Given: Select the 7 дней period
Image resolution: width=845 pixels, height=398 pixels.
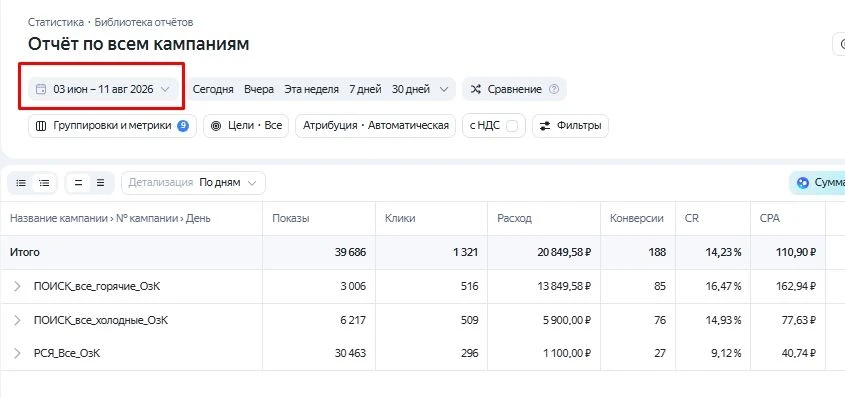Looking at the screenshot, I should [x=365, y=89].
